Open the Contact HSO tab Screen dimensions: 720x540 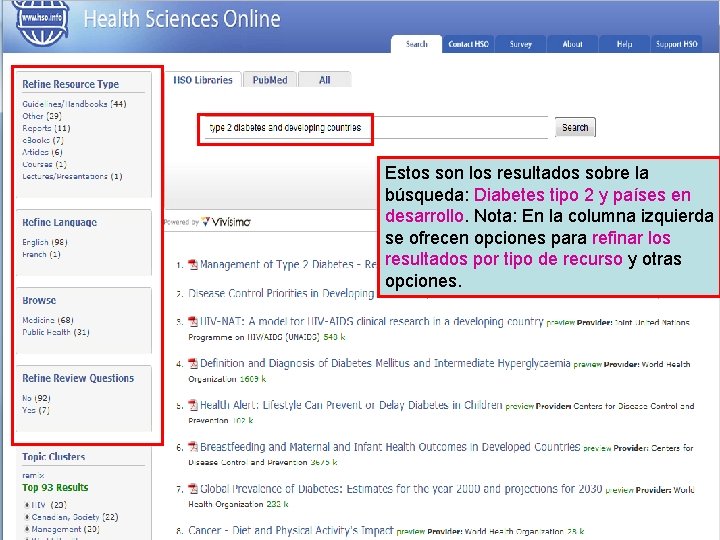468,44
